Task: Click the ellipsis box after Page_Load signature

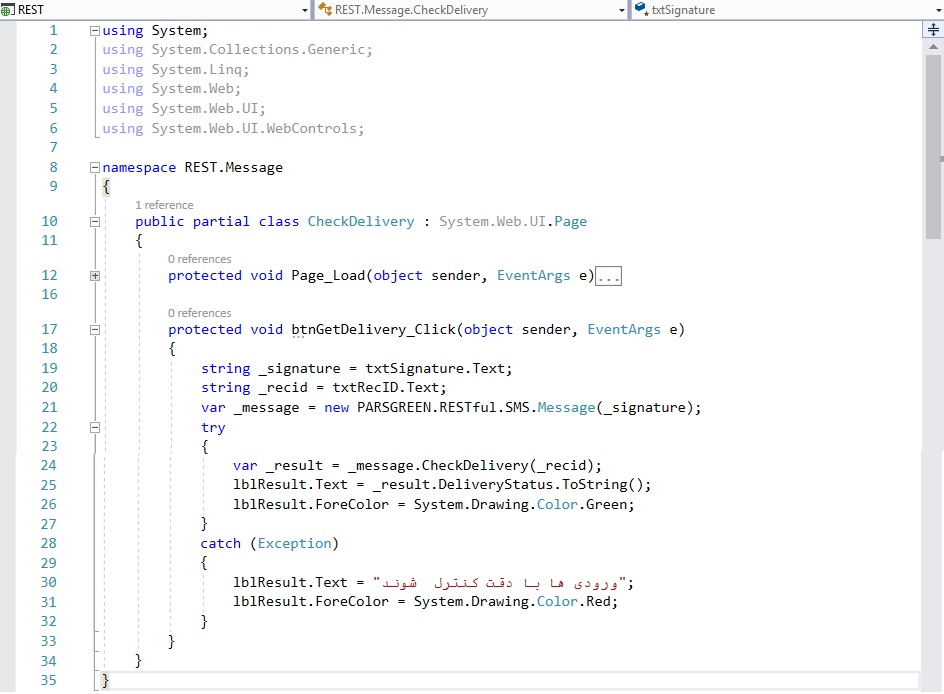Action: [x=609, y=277]
